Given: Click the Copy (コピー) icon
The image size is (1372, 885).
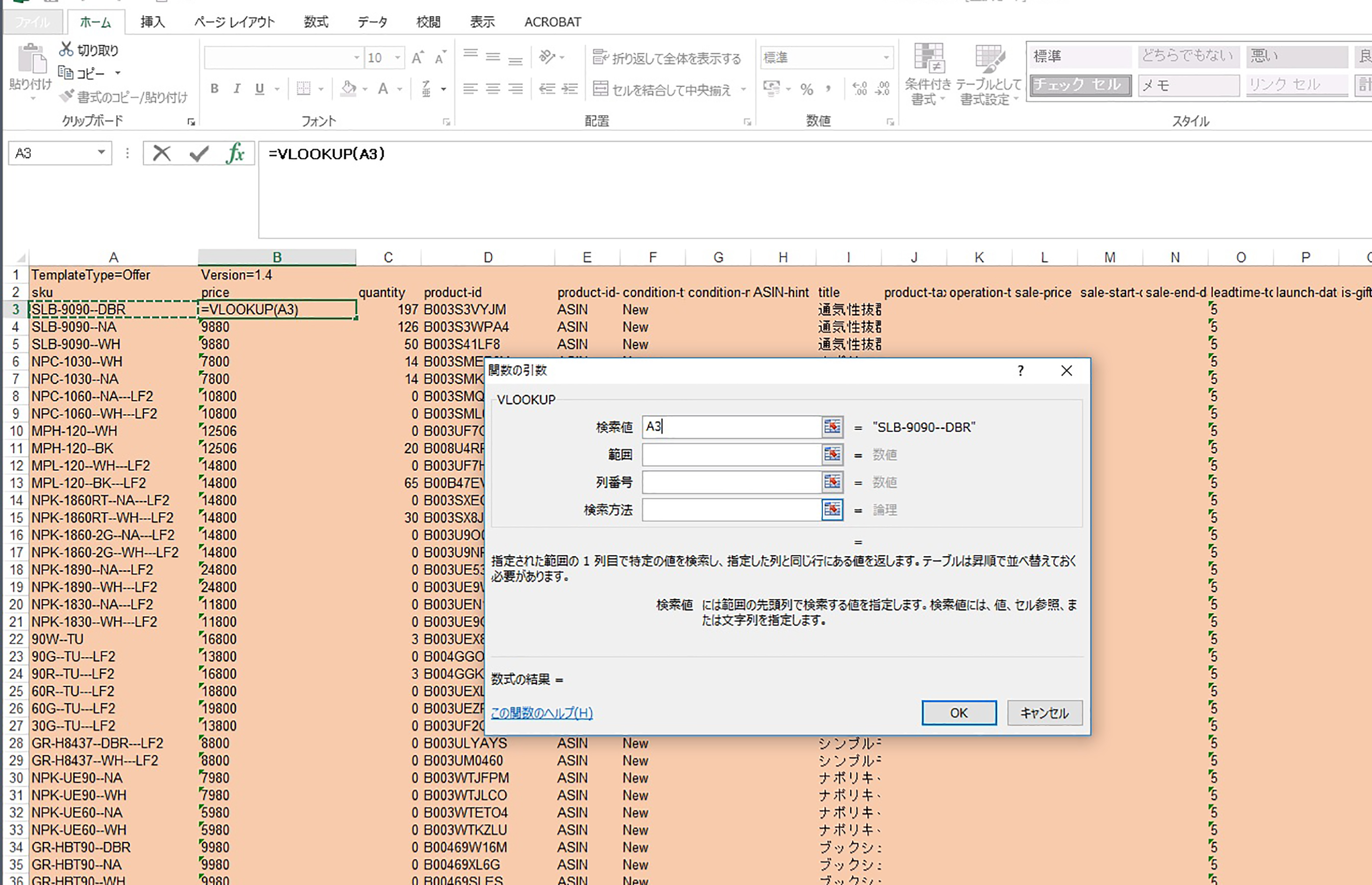Looking at the screenshot, I should [x=66, y=73].
